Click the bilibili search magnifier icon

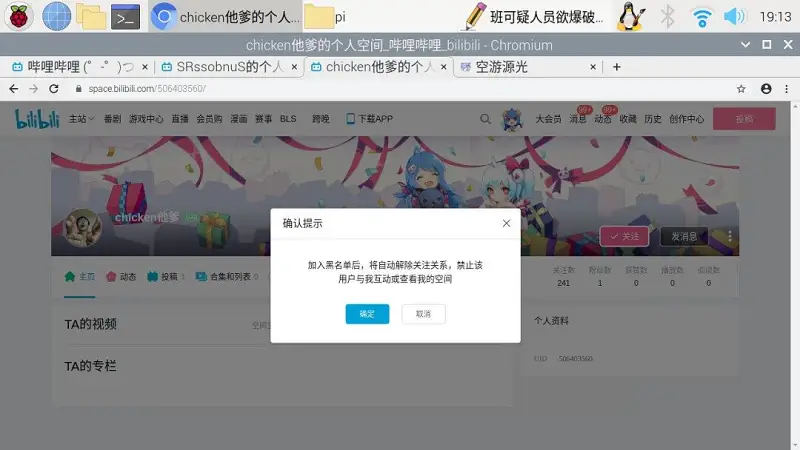(x=485, y=119)
